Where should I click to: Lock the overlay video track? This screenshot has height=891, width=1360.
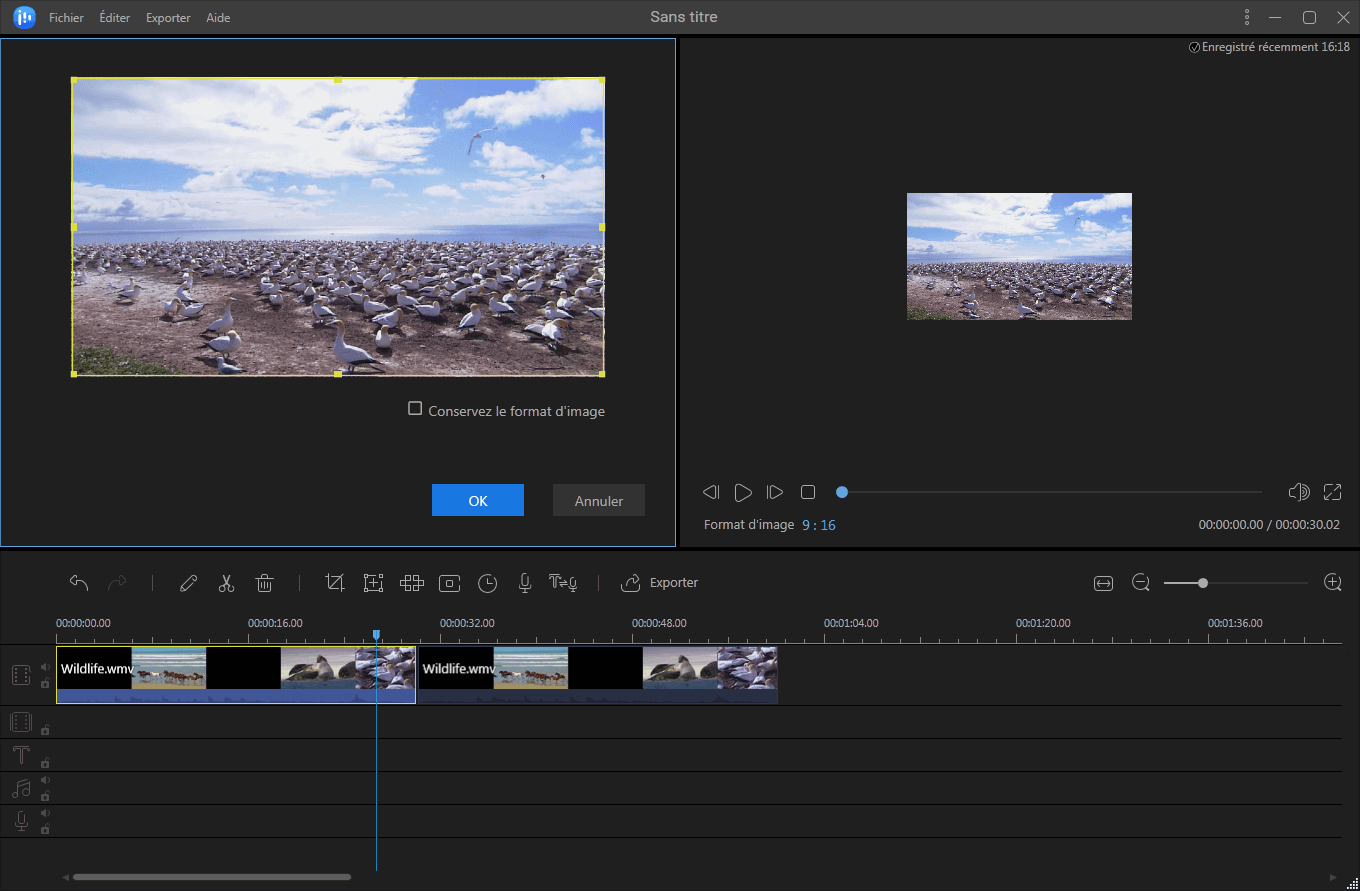pos(45,730)
